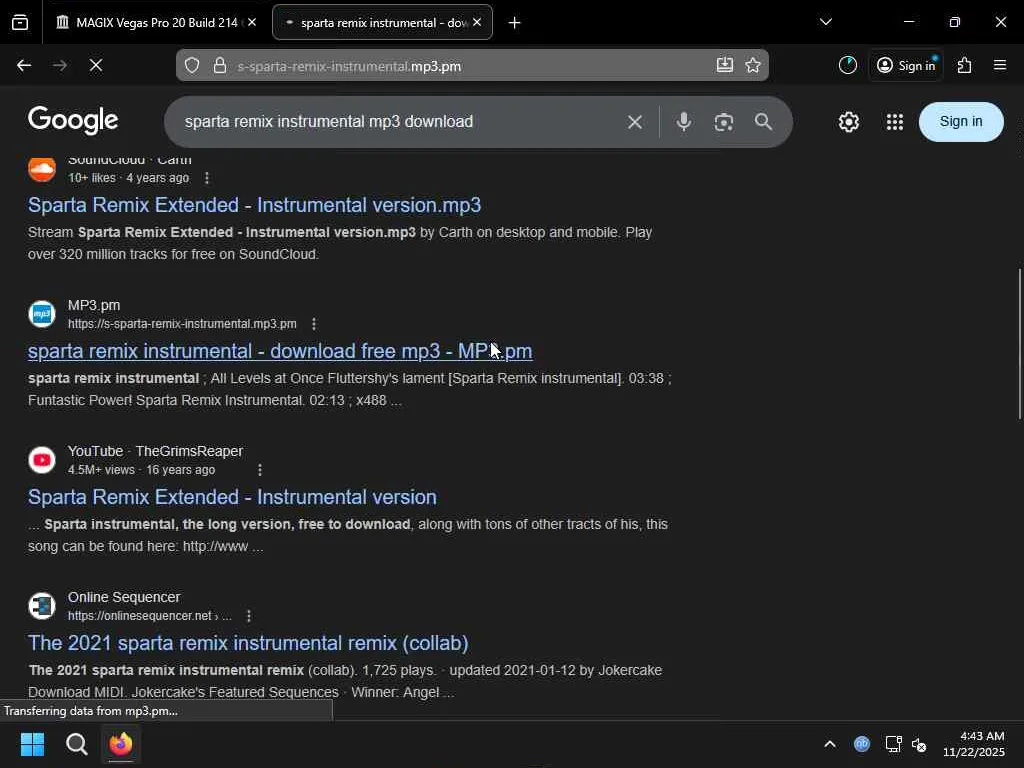The height and width of the screenshot is (768, 1024).
Task: Open a new browser tab
Action: coord(515,23)
